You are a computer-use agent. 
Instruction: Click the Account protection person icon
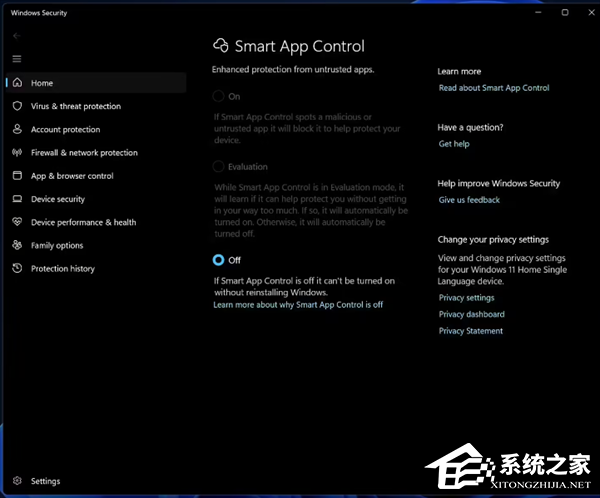(17, 129)
